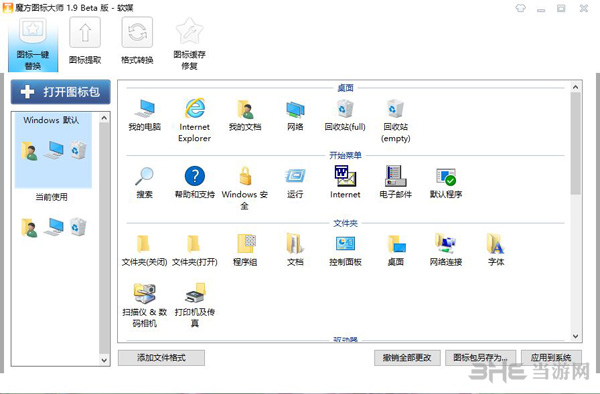
Task: Select the second icon pack below 当前使用
Action: pos(53,227)
